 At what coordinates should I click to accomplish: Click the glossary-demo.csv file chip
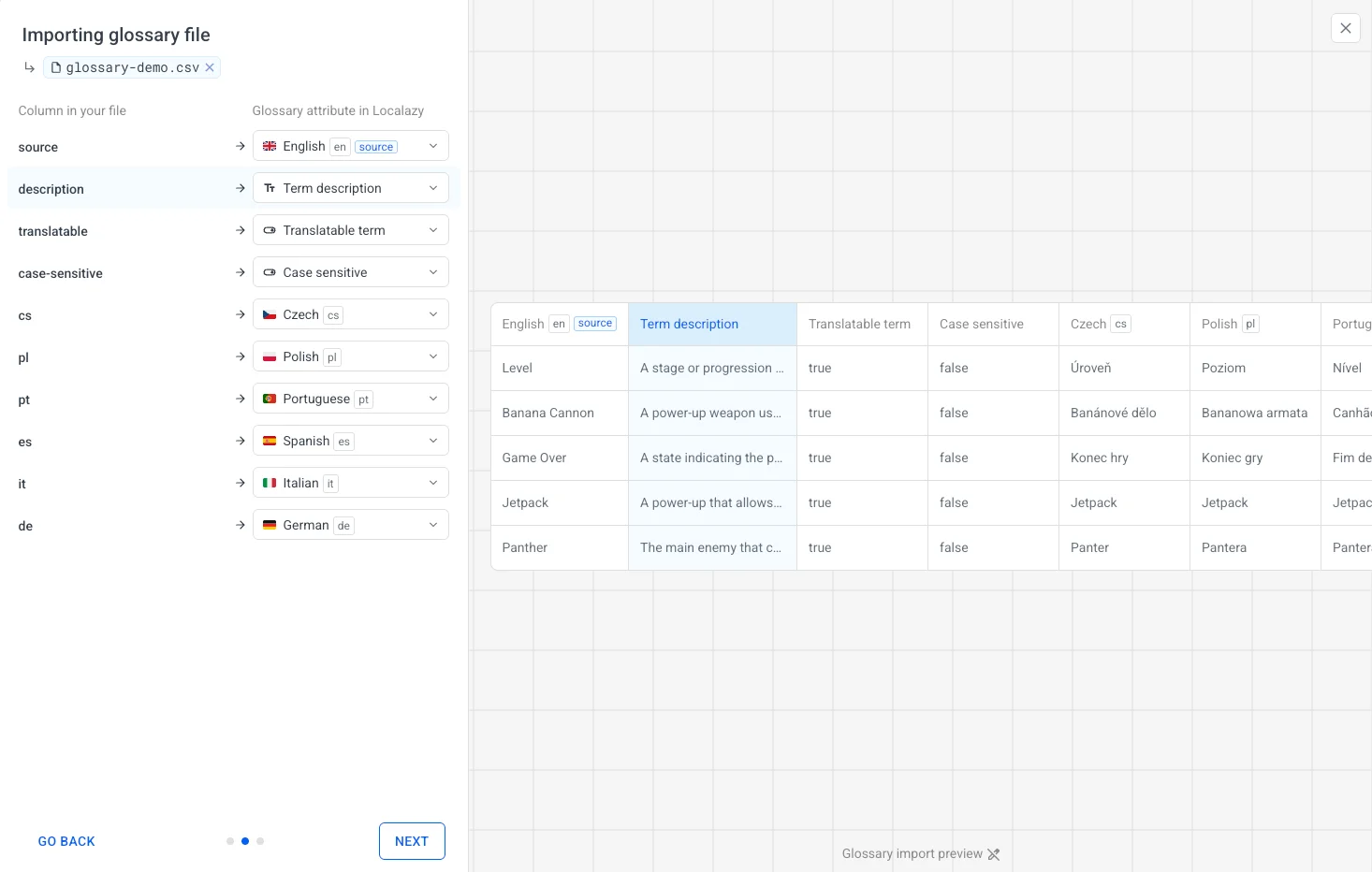[132, 67]
